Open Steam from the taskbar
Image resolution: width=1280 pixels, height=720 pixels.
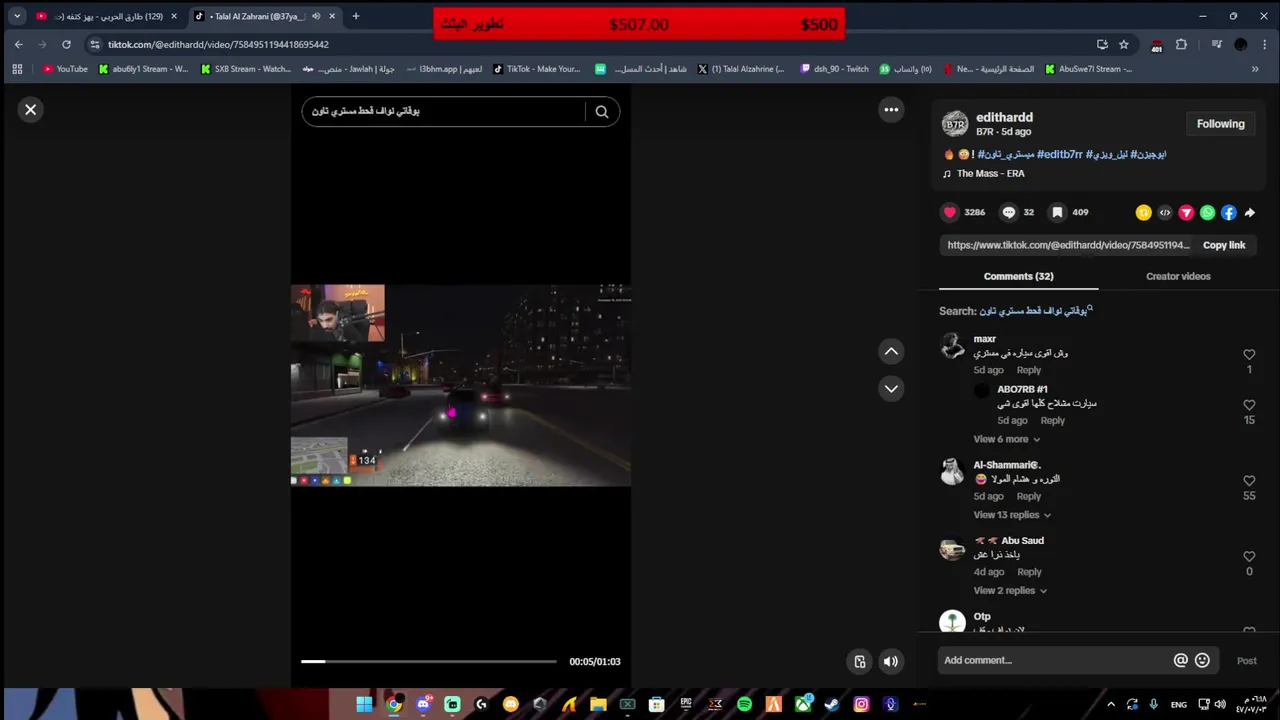[832, 704]
